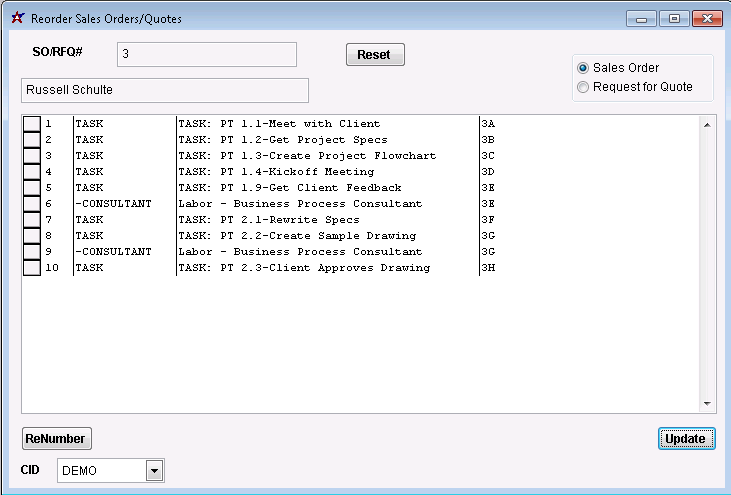Open the CID dropdown showing DEMO
The width and height of the screenshot is (731, 495).
[x=154, y=470]
